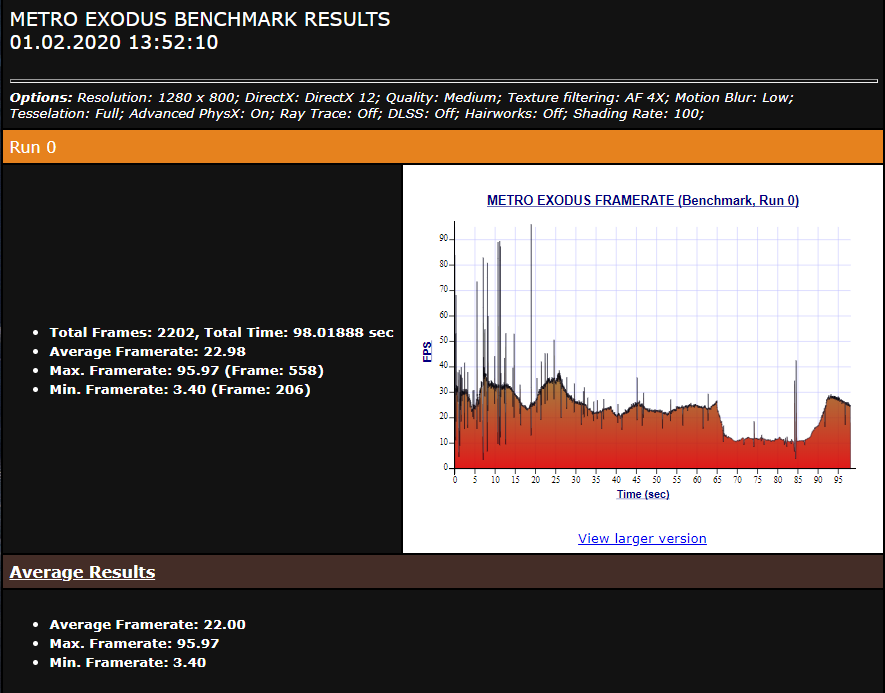Click the Average Results heading

[82, 572]
